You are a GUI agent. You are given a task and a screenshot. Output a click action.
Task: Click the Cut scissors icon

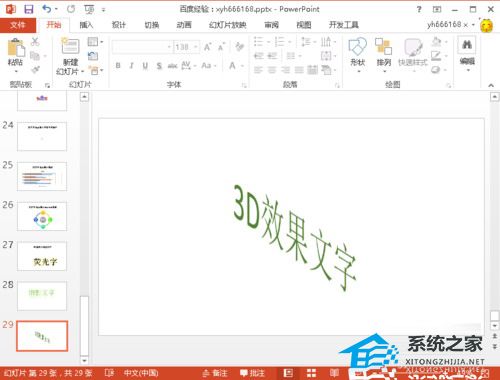[x=35, y=42]
